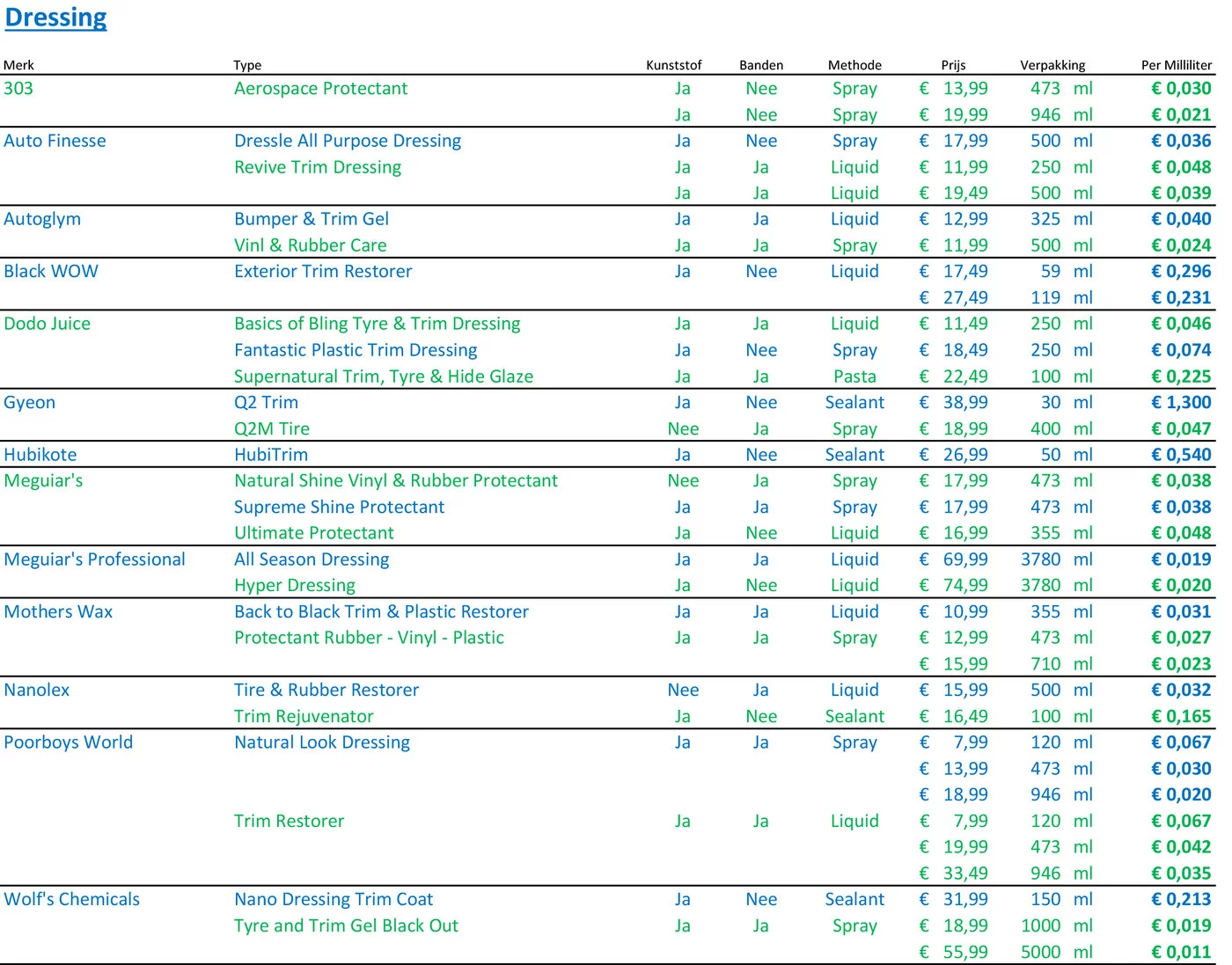Click Basics of Bling Tyre & Trim Dressing

[x=378, y=324]
